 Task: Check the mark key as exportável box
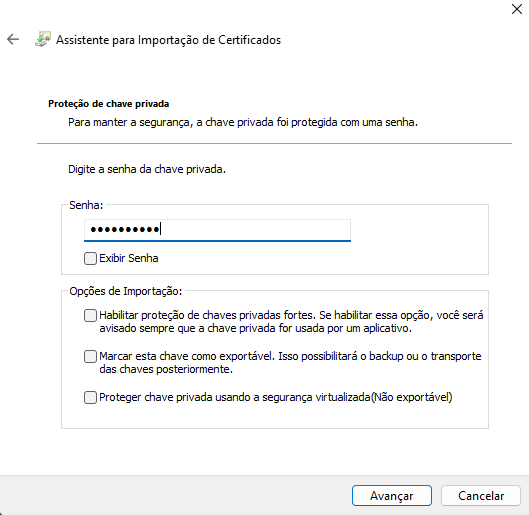click(90, 356)
